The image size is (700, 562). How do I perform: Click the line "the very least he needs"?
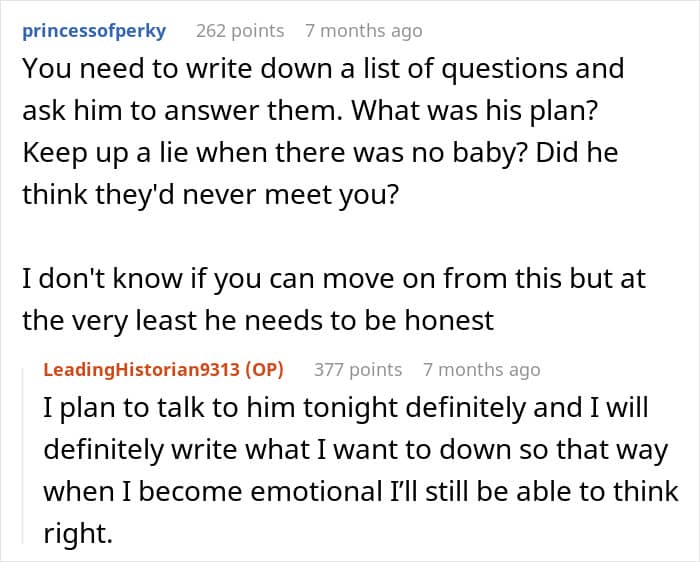tap(258, 319)
